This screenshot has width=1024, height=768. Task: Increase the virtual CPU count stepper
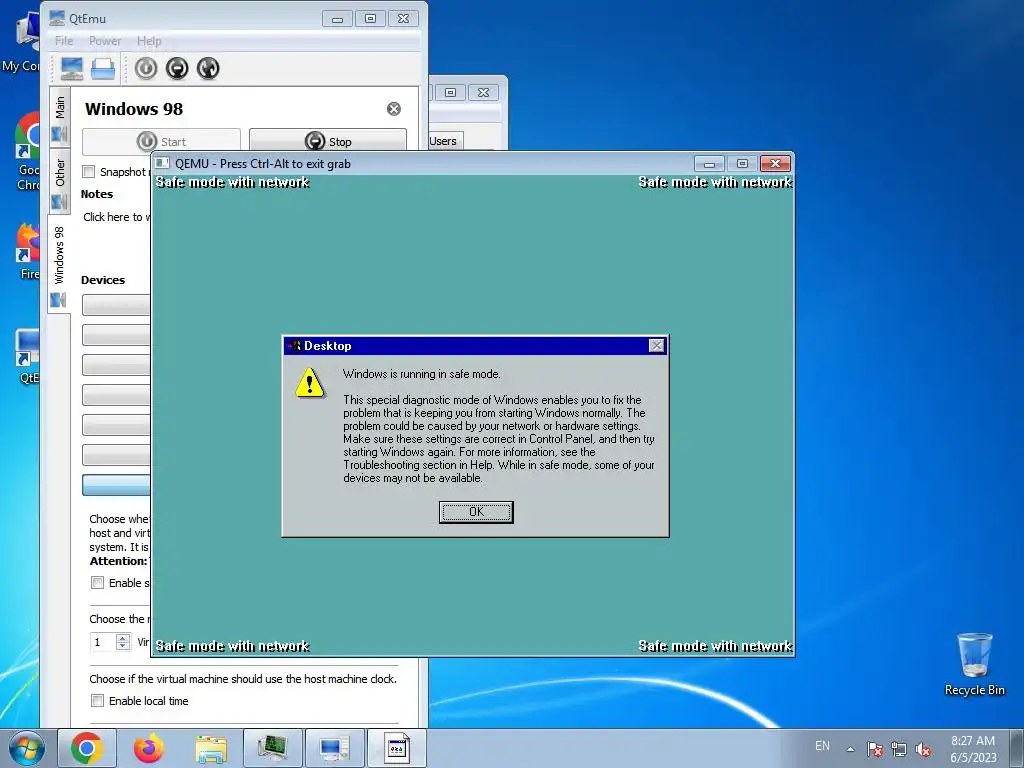(x=123, y=637)
